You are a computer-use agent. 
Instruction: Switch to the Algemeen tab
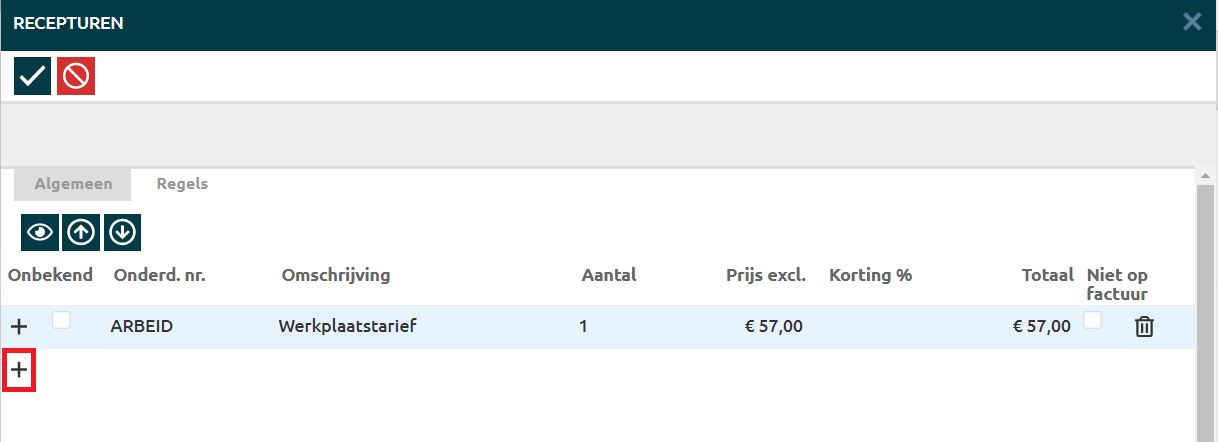coord(72,184)
